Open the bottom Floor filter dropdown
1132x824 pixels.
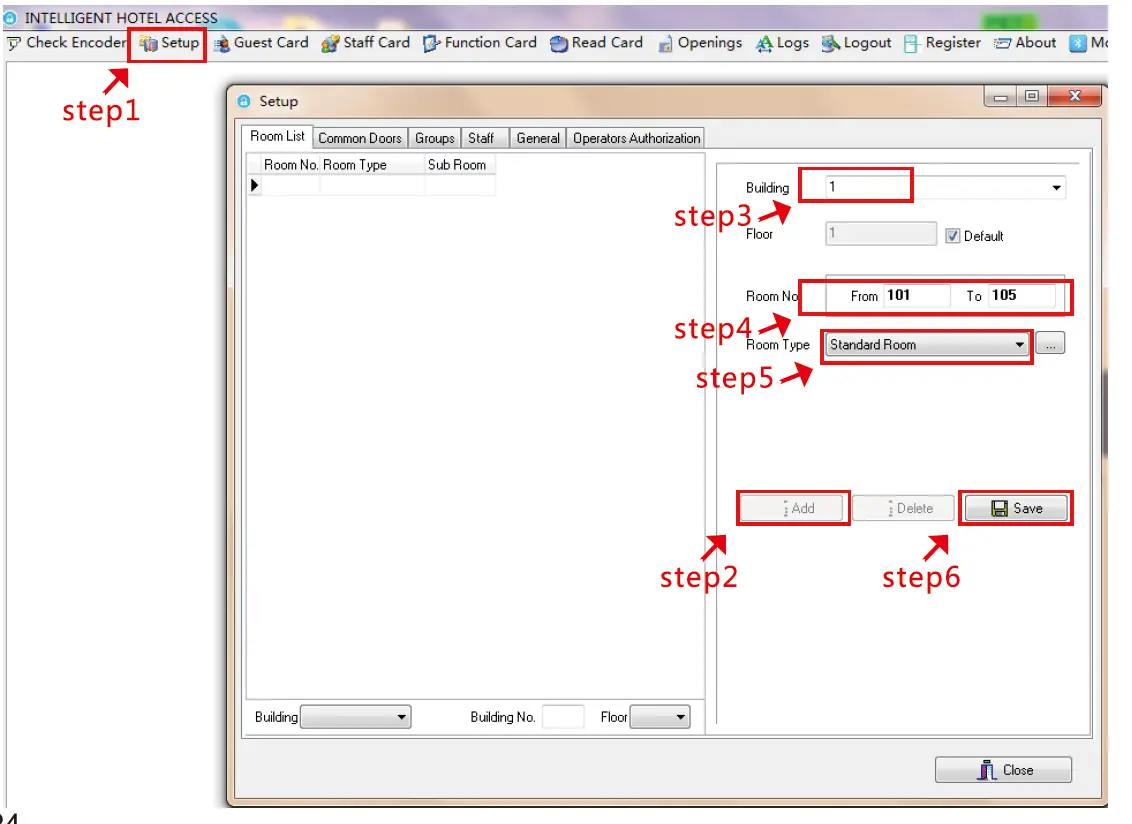click(x=681, y=717)
